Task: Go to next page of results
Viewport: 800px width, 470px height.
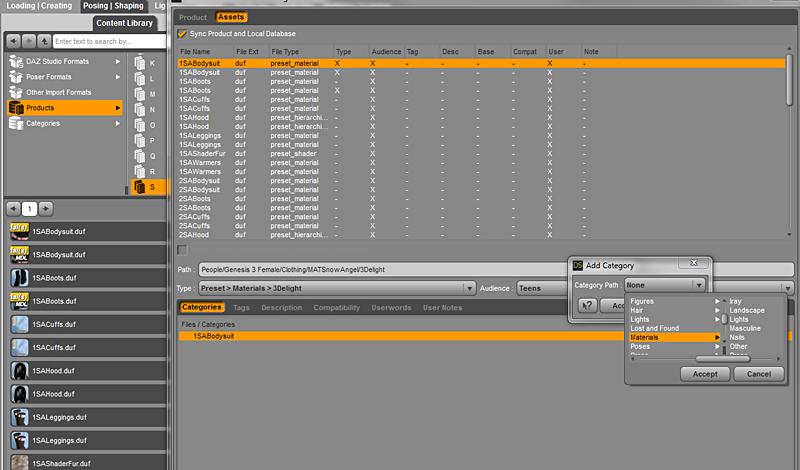Action: coord(46,208)
